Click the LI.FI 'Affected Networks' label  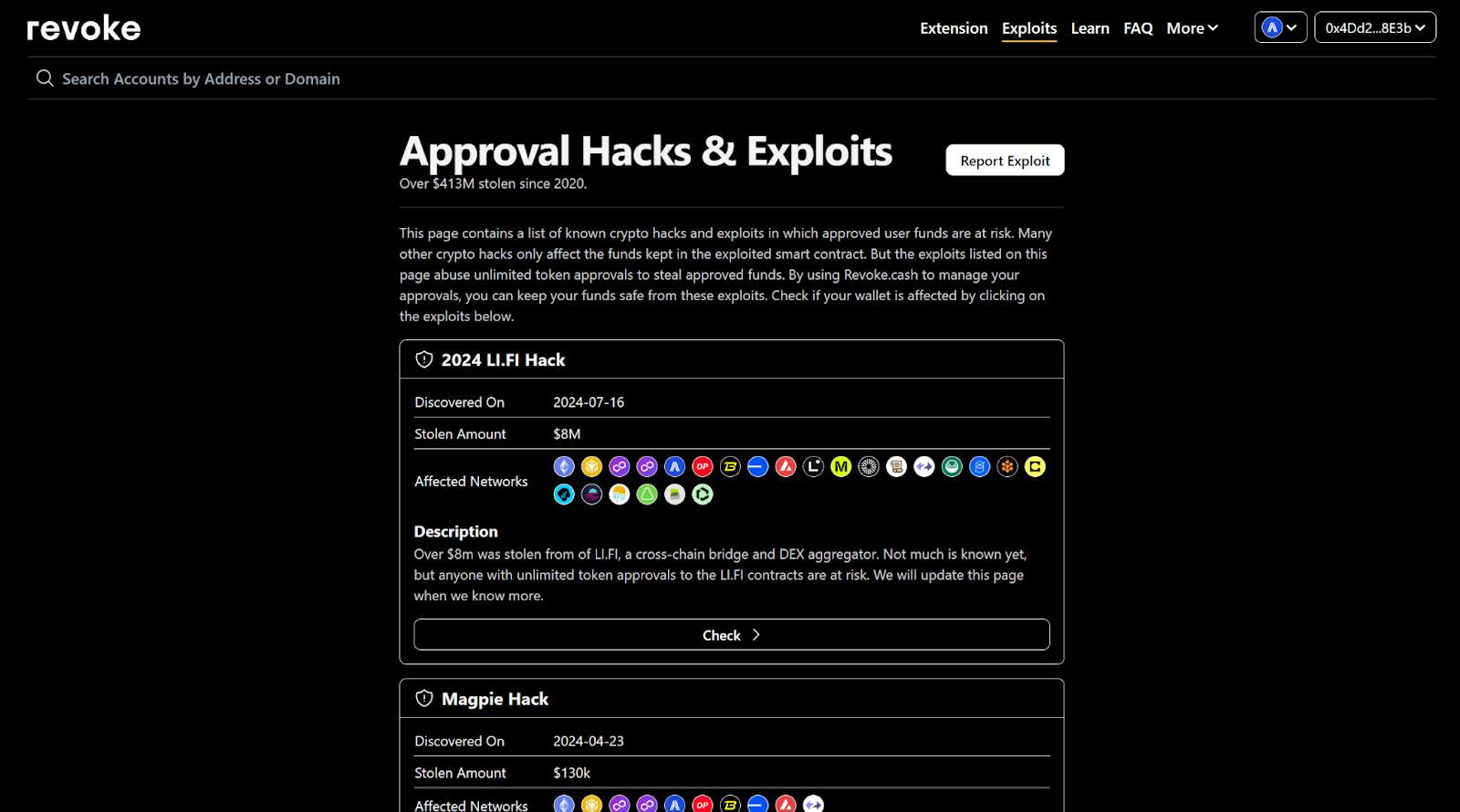(471, 481)
